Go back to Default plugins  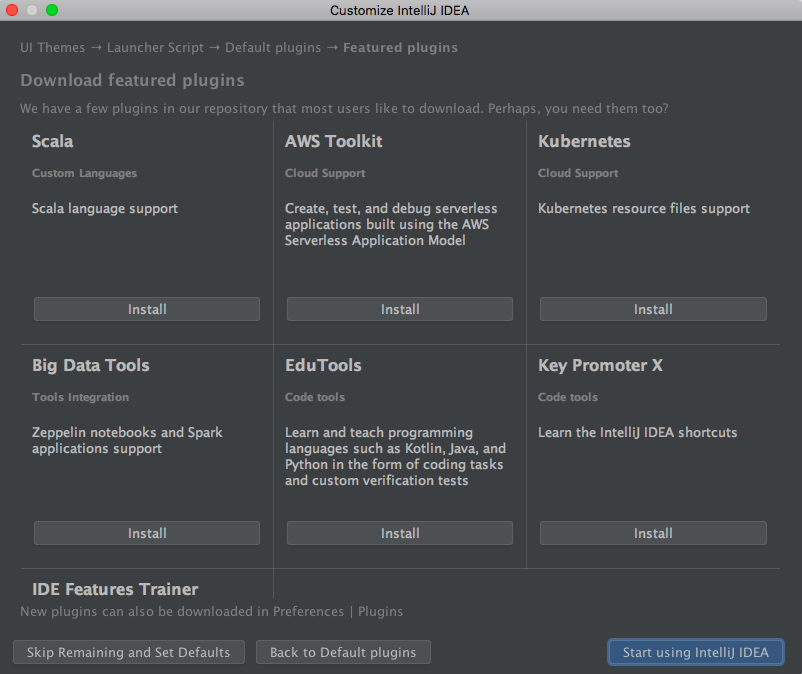(x=343, y=652)
